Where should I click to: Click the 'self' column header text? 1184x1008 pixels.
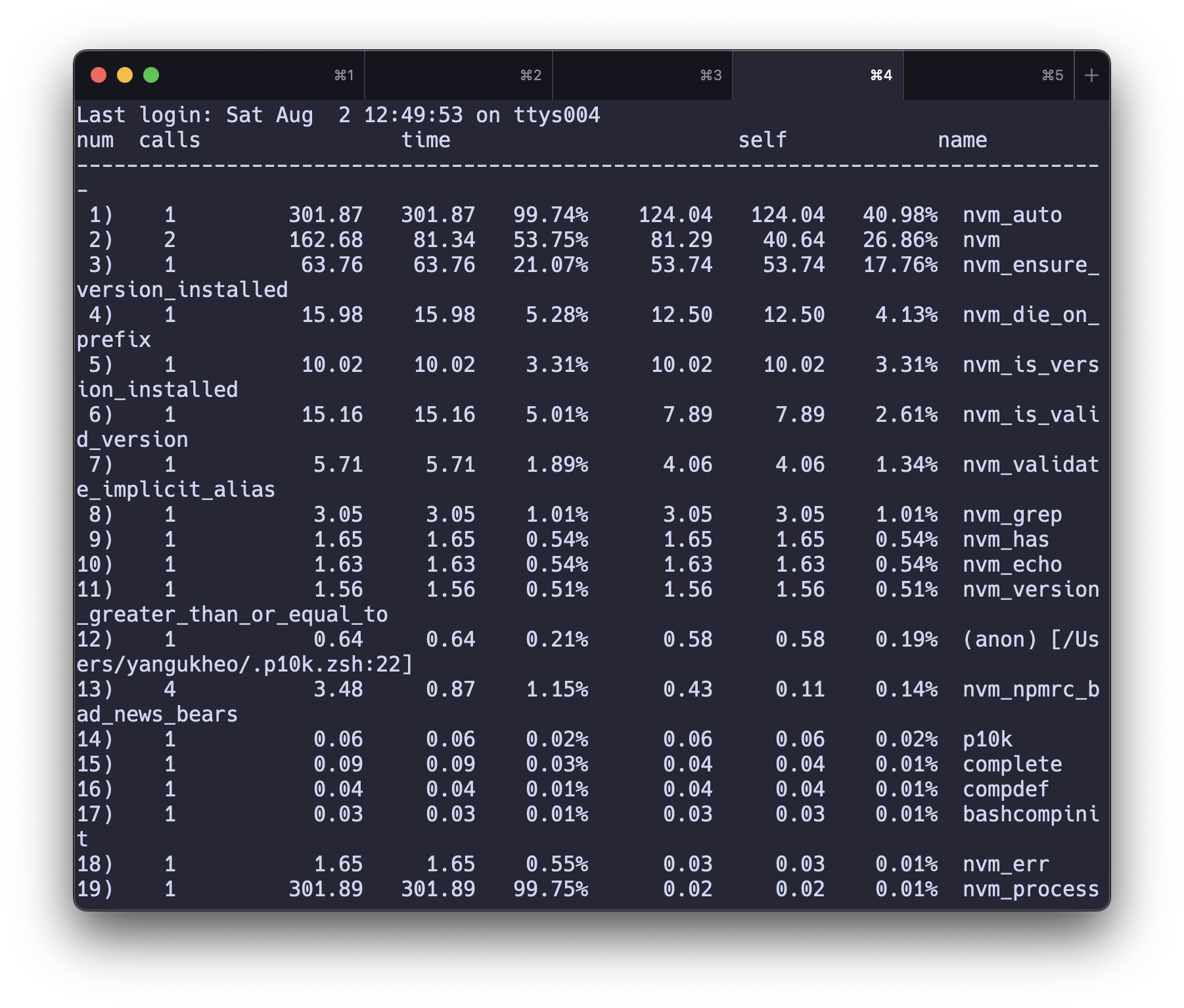pos(762,140)
